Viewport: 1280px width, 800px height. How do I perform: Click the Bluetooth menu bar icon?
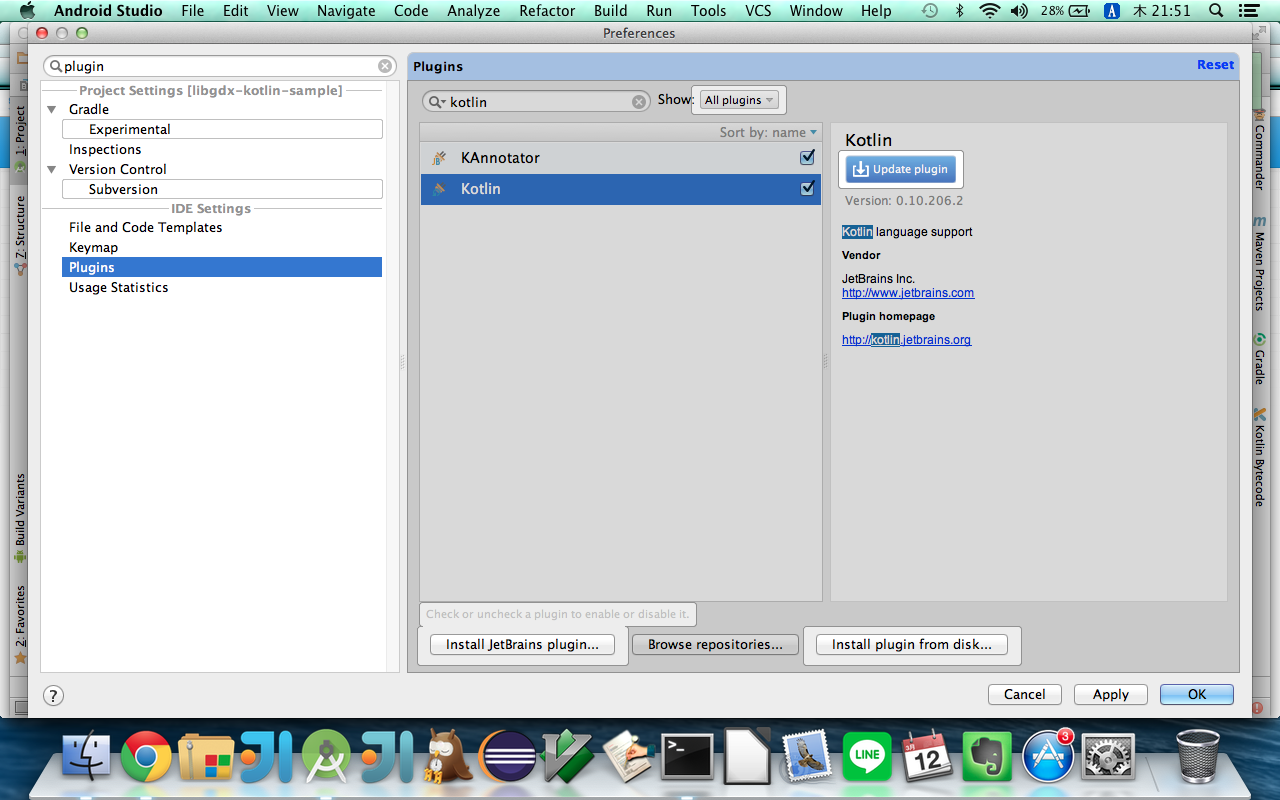[959, 11]
